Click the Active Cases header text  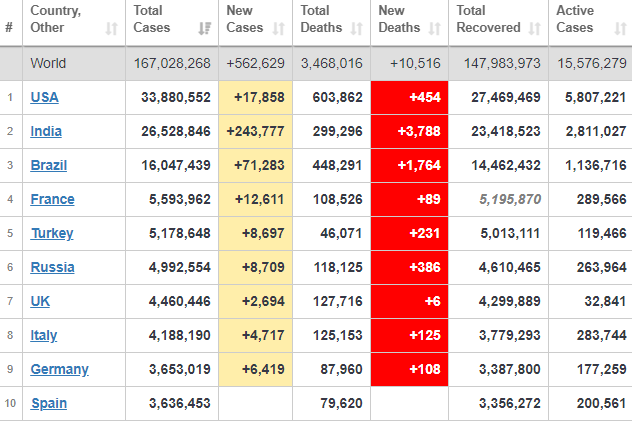point(575,19)
